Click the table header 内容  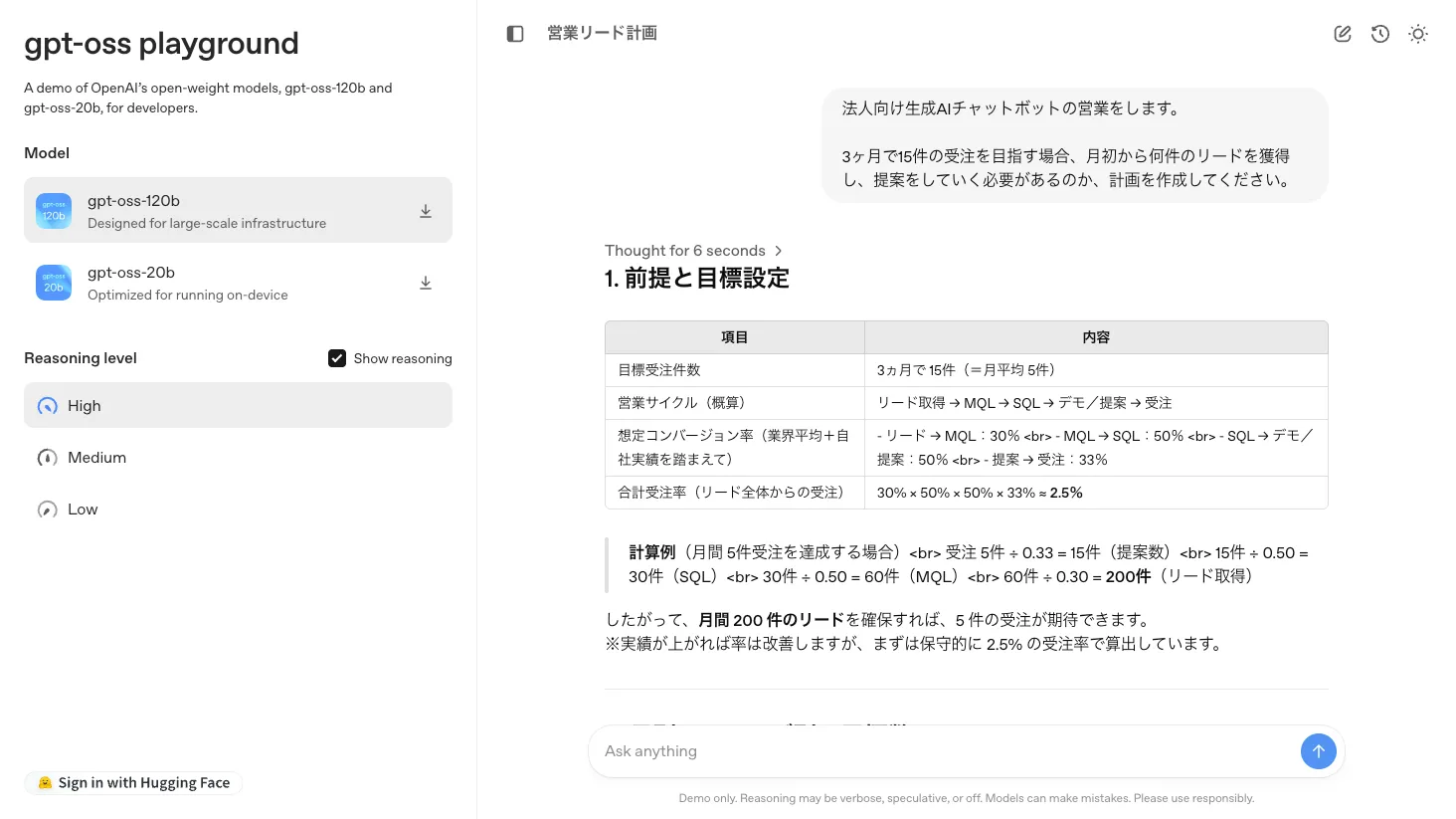(1096, 337)
